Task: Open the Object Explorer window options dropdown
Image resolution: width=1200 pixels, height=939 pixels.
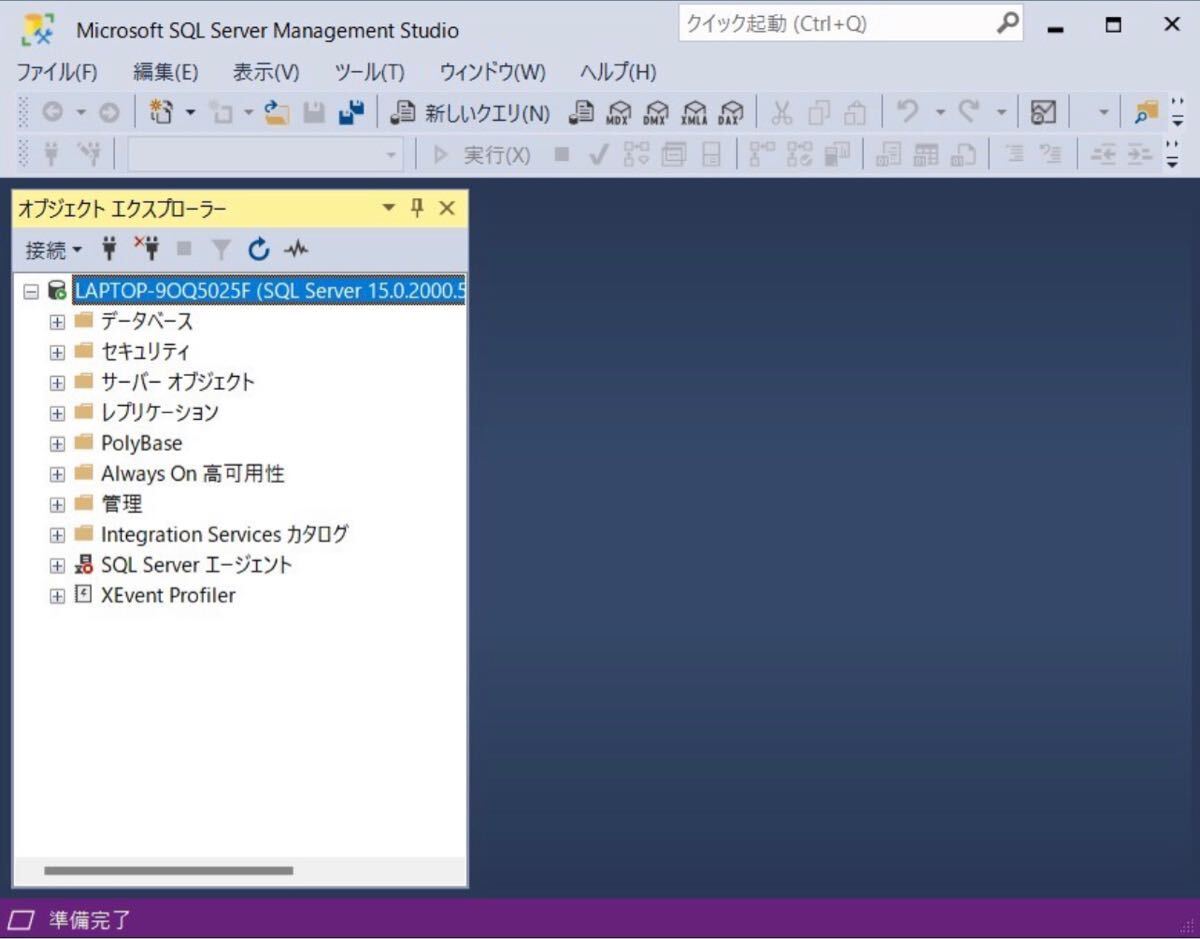Action: [388, 208]
